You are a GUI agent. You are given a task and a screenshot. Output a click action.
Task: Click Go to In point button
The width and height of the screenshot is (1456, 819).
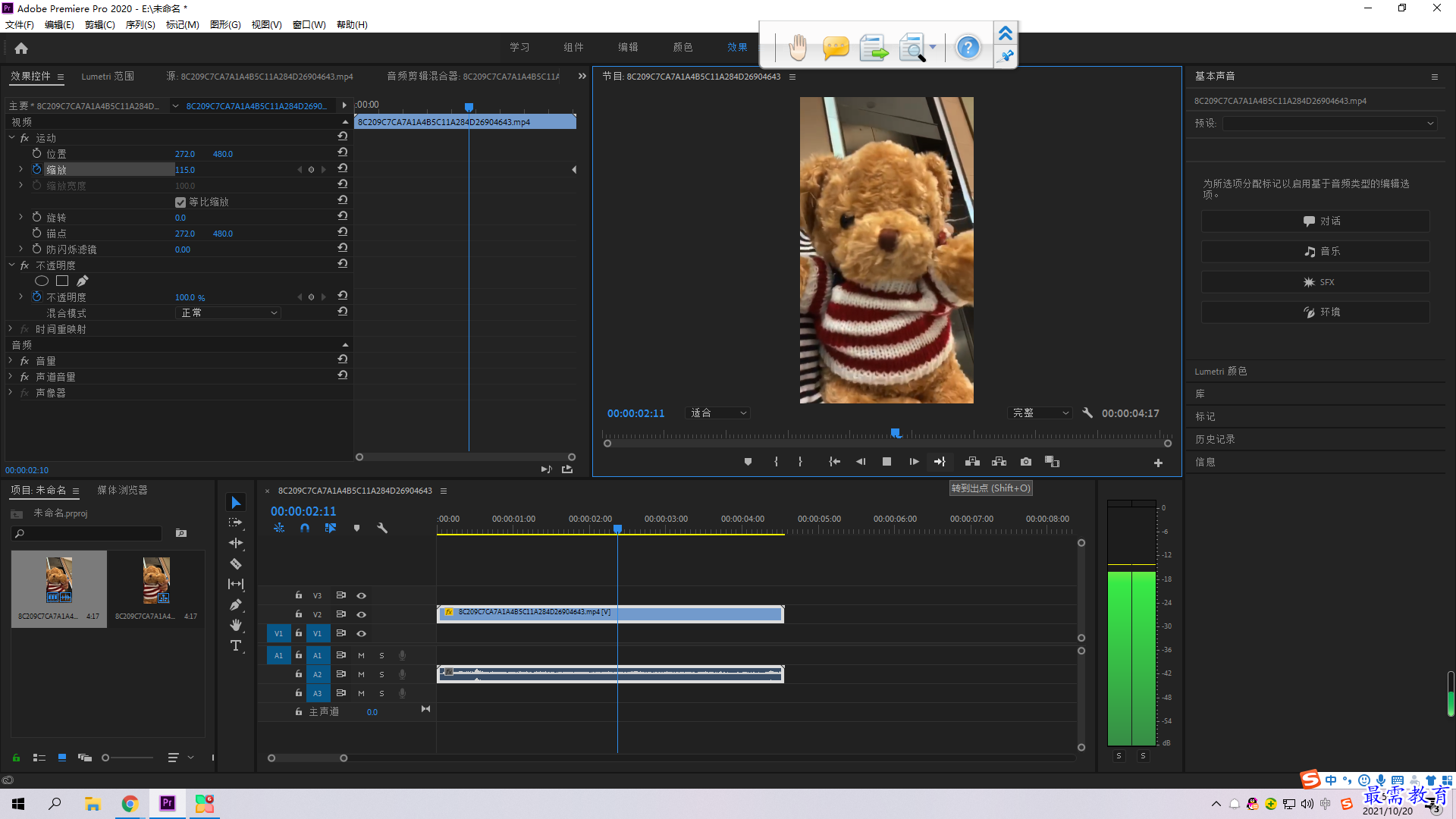[834, 462]
